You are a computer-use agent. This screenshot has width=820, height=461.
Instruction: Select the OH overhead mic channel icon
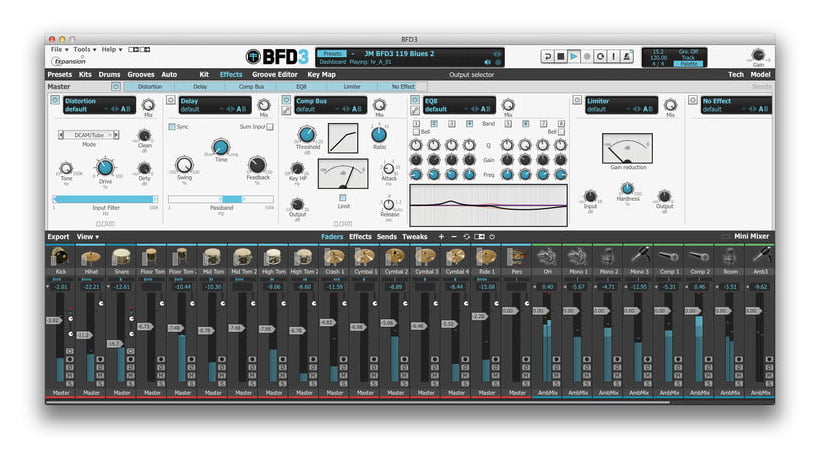547,257
